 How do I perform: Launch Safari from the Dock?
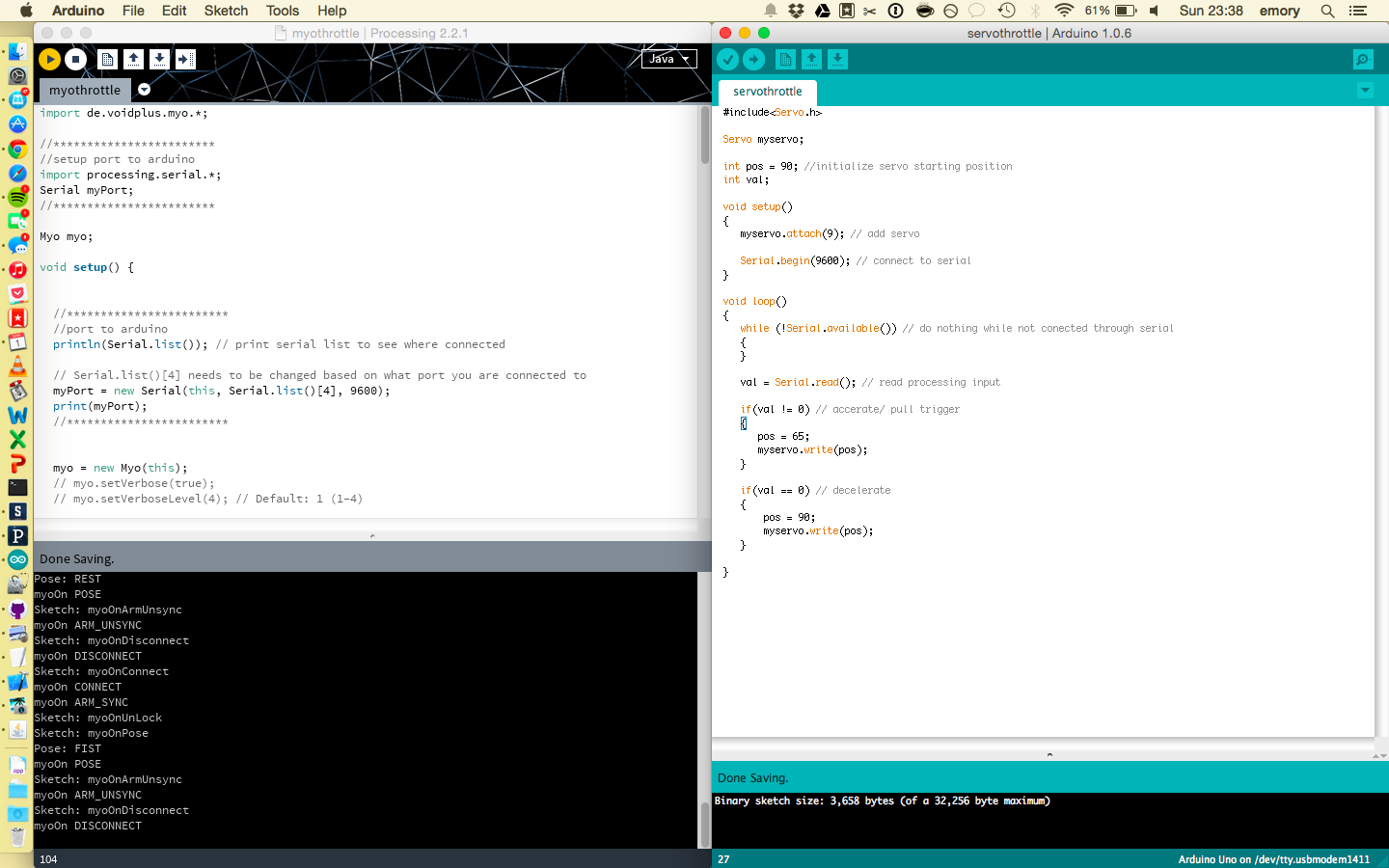pos(17,173)
